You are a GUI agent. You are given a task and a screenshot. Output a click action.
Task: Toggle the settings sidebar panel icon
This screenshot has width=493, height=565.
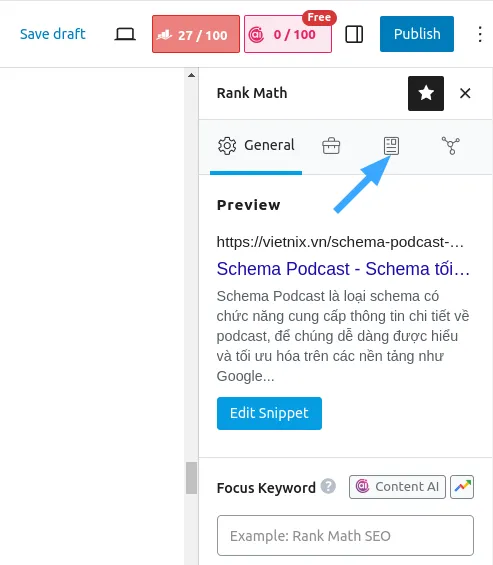[354, 34]
